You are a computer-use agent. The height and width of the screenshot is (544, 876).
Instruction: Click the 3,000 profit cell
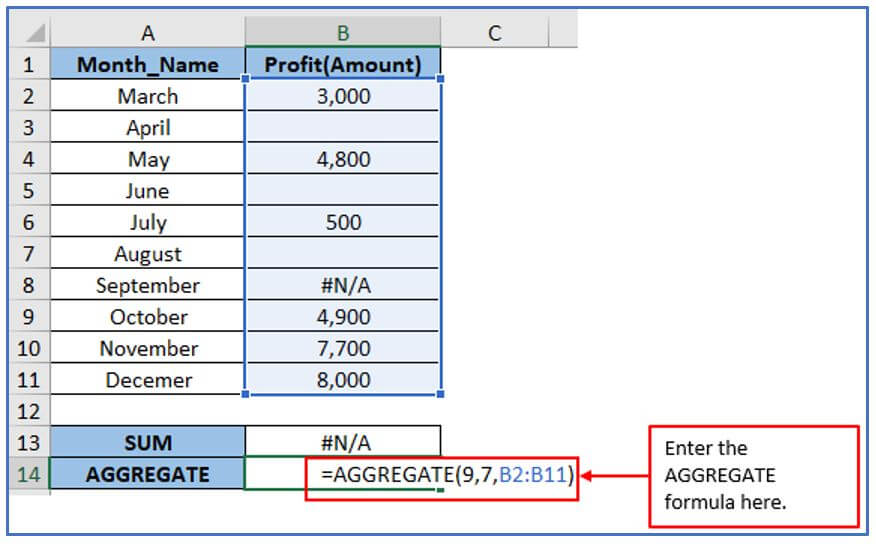342,96
